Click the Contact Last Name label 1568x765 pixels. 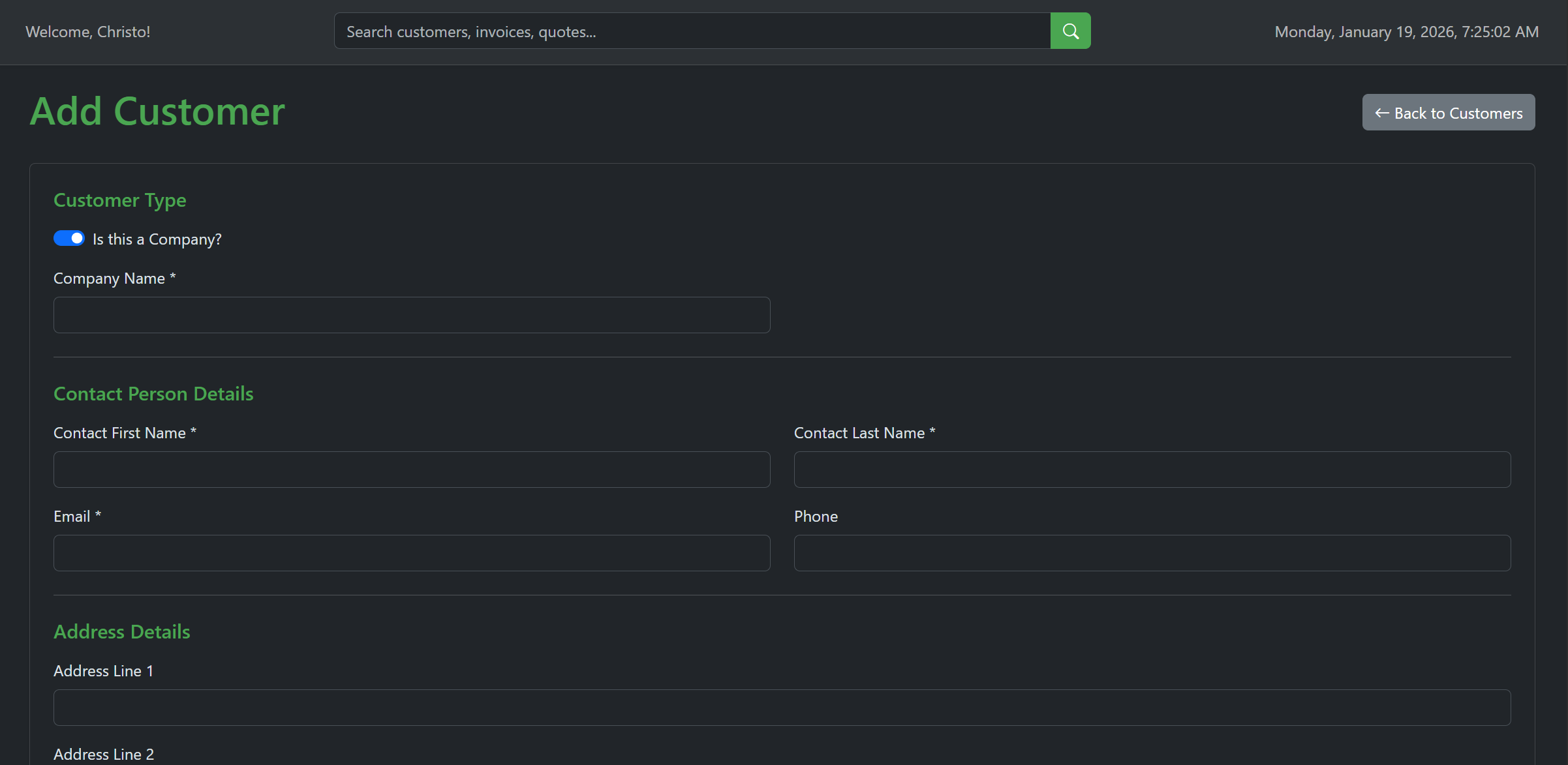pyautogui.click(x=864, y=433)
